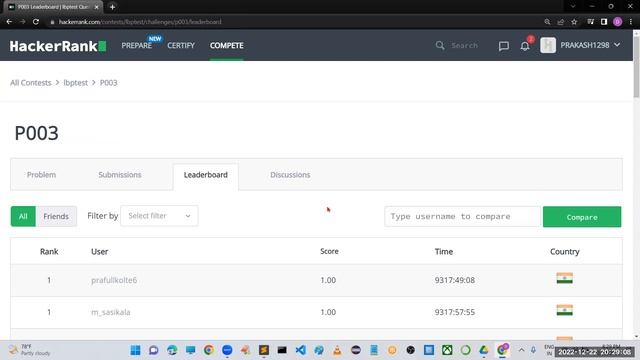
Task: Open the weather widget on taskbar
Action: pyautogui.click(x=30, y=350)
